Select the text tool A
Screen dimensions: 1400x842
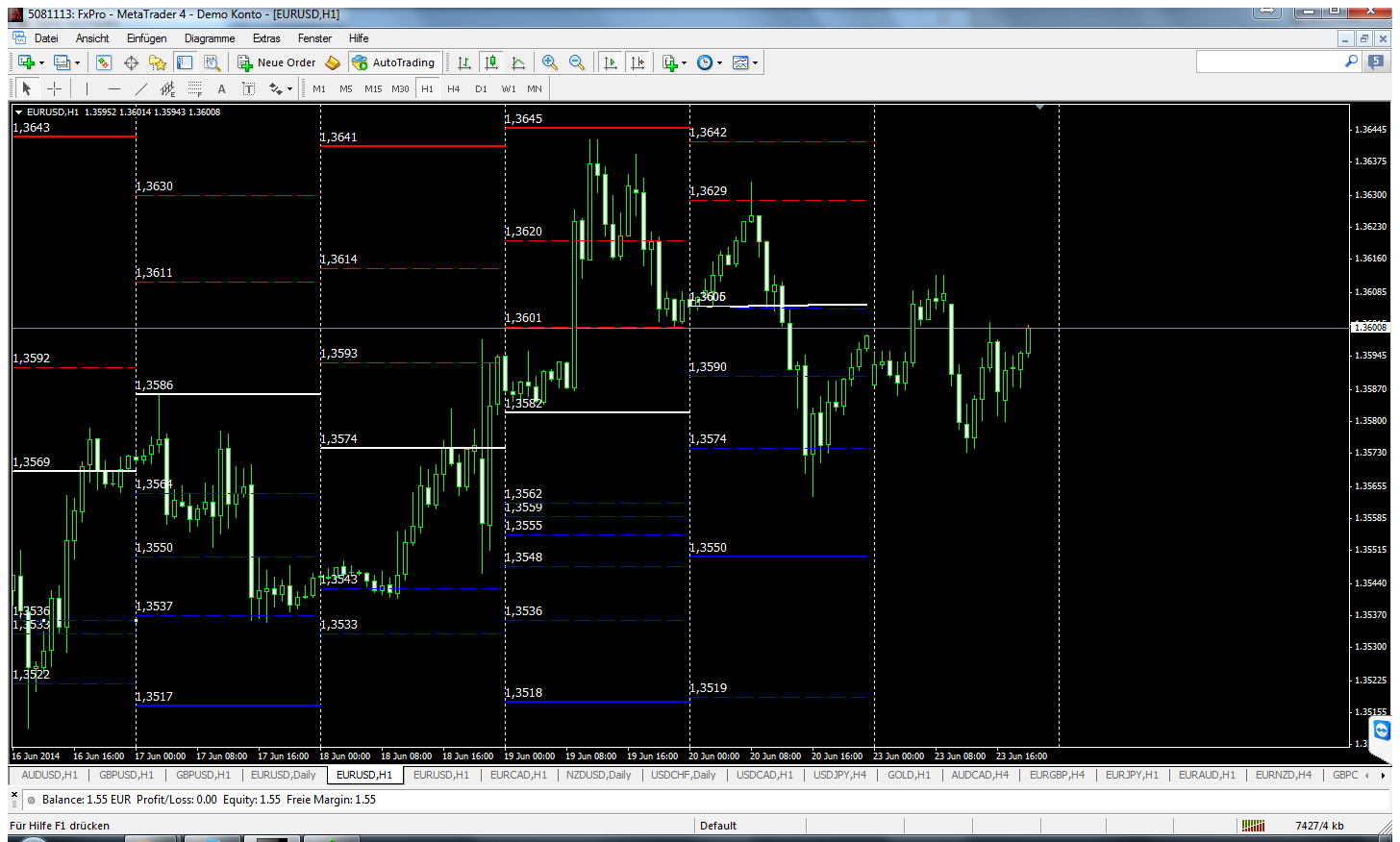tap(221, 88)
